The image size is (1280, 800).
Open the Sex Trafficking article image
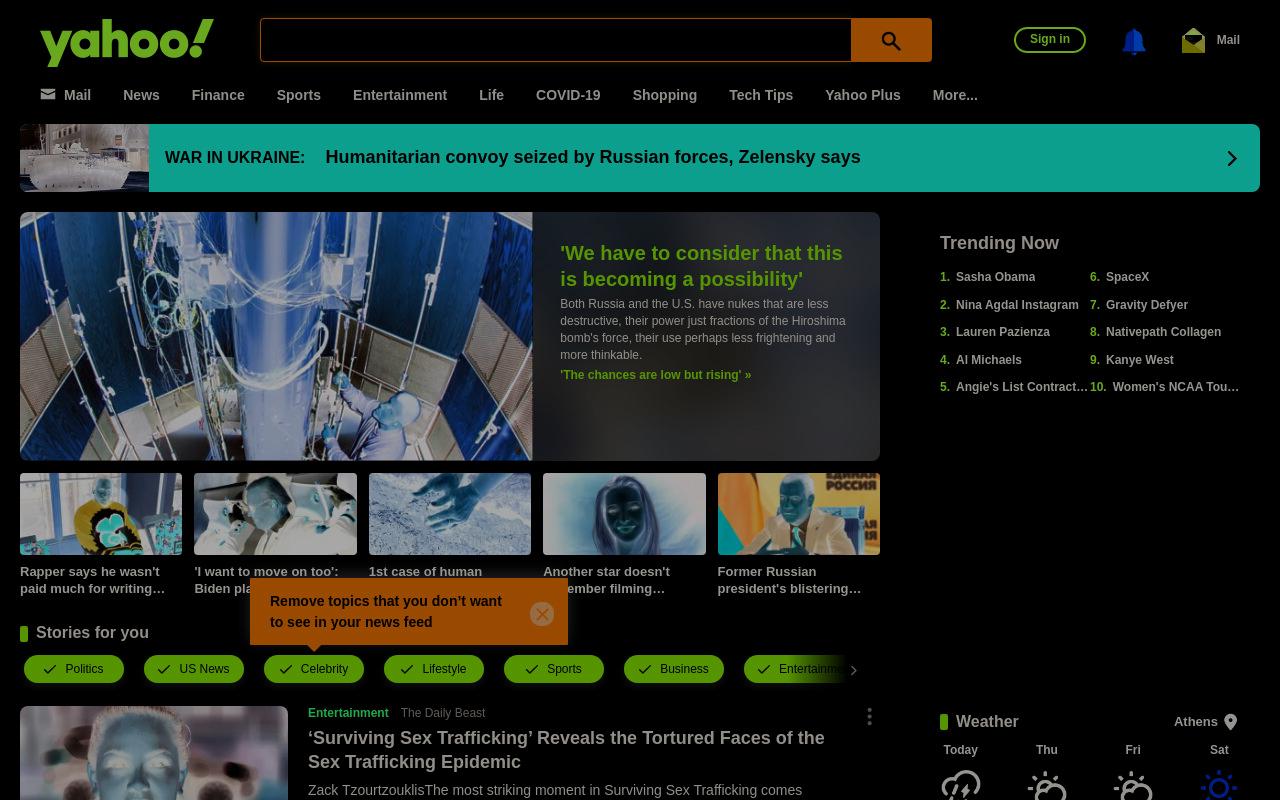pos(154,753)
